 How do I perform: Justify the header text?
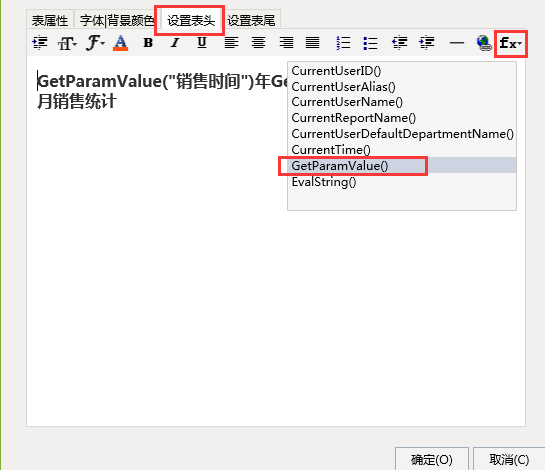(x=312, y=43)
